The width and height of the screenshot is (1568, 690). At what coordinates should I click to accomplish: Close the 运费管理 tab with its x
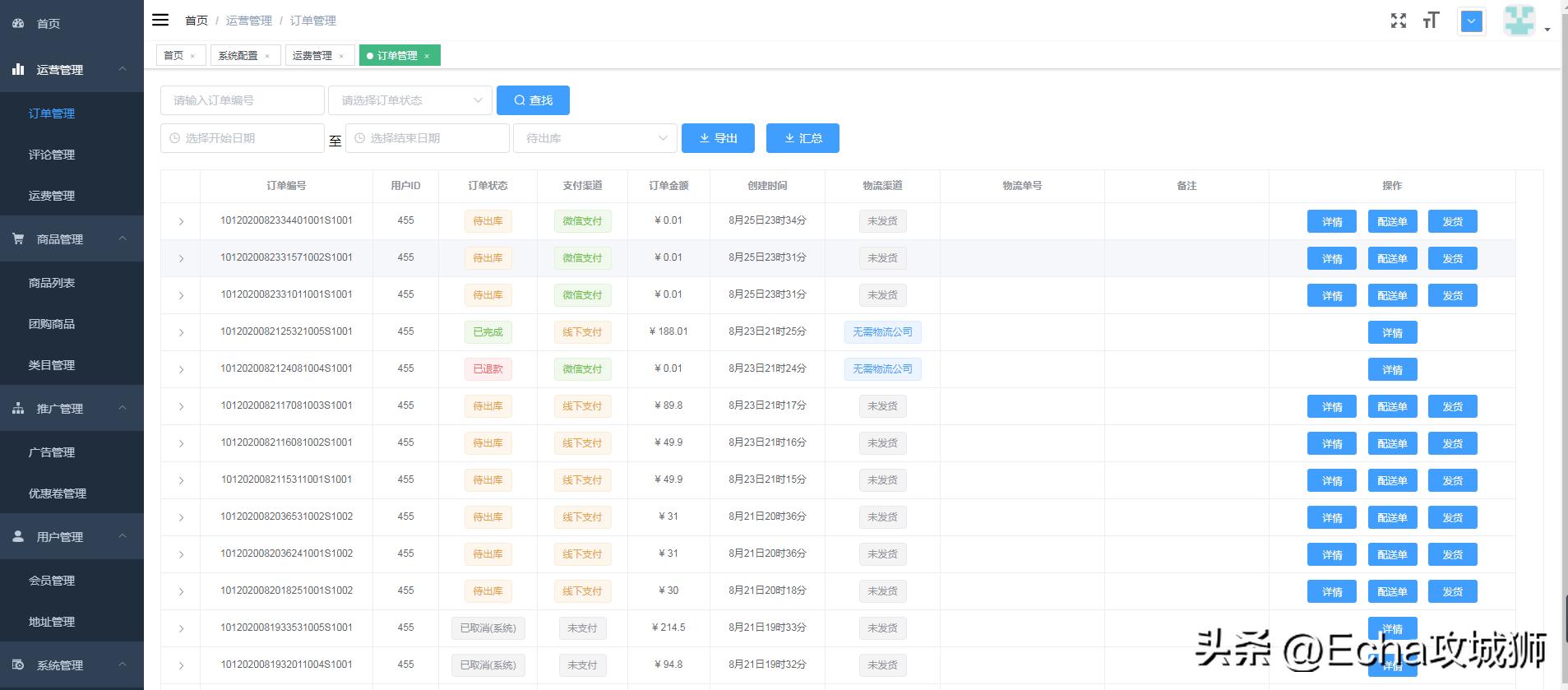[x=341, y=56]
